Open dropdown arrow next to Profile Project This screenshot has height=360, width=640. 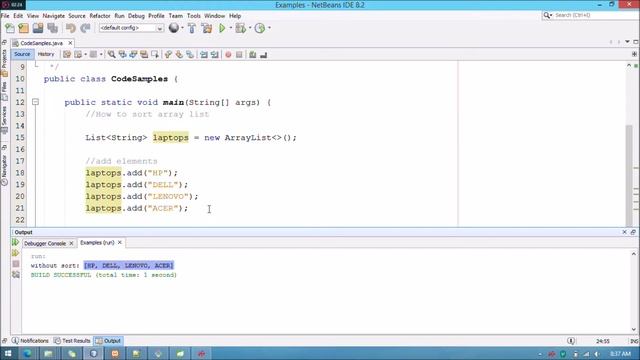269,28
